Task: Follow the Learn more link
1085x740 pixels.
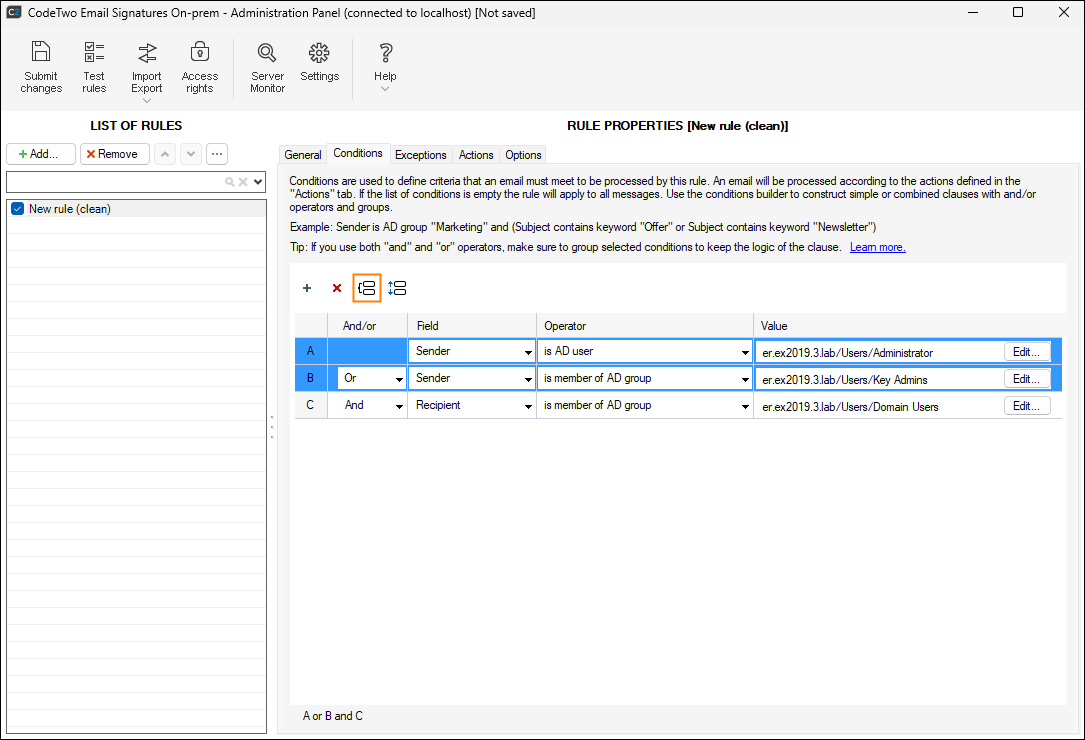Action: coord(877,247)
